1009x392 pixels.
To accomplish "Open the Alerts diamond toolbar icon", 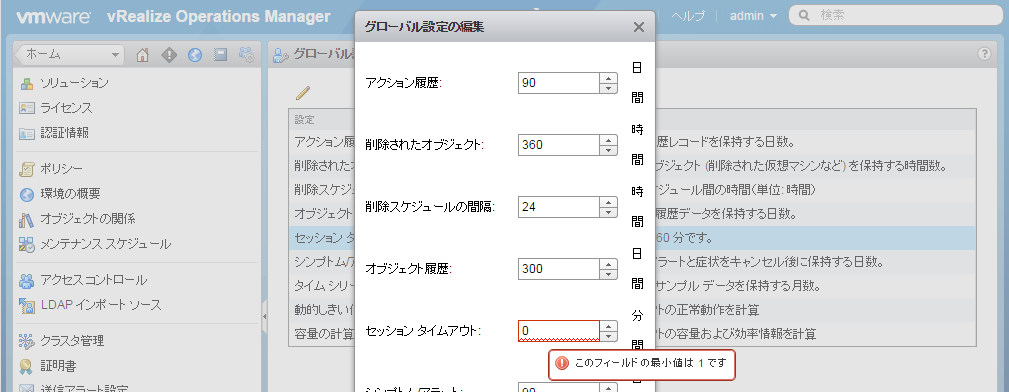I will click(x=169, y=55).
